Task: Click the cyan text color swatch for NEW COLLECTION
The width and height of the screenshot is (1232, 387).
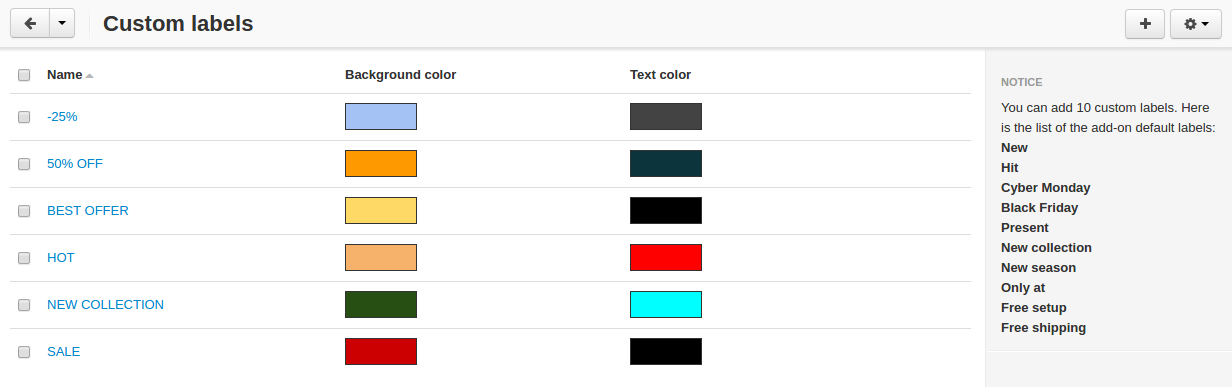Action: pyautogui.click(x=666, y=304)
